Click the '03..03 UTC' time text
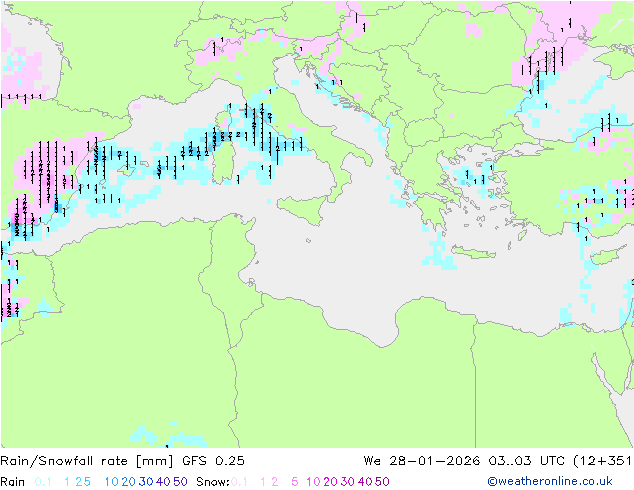Viewport: 634px width, 490px height. point(526,461)
